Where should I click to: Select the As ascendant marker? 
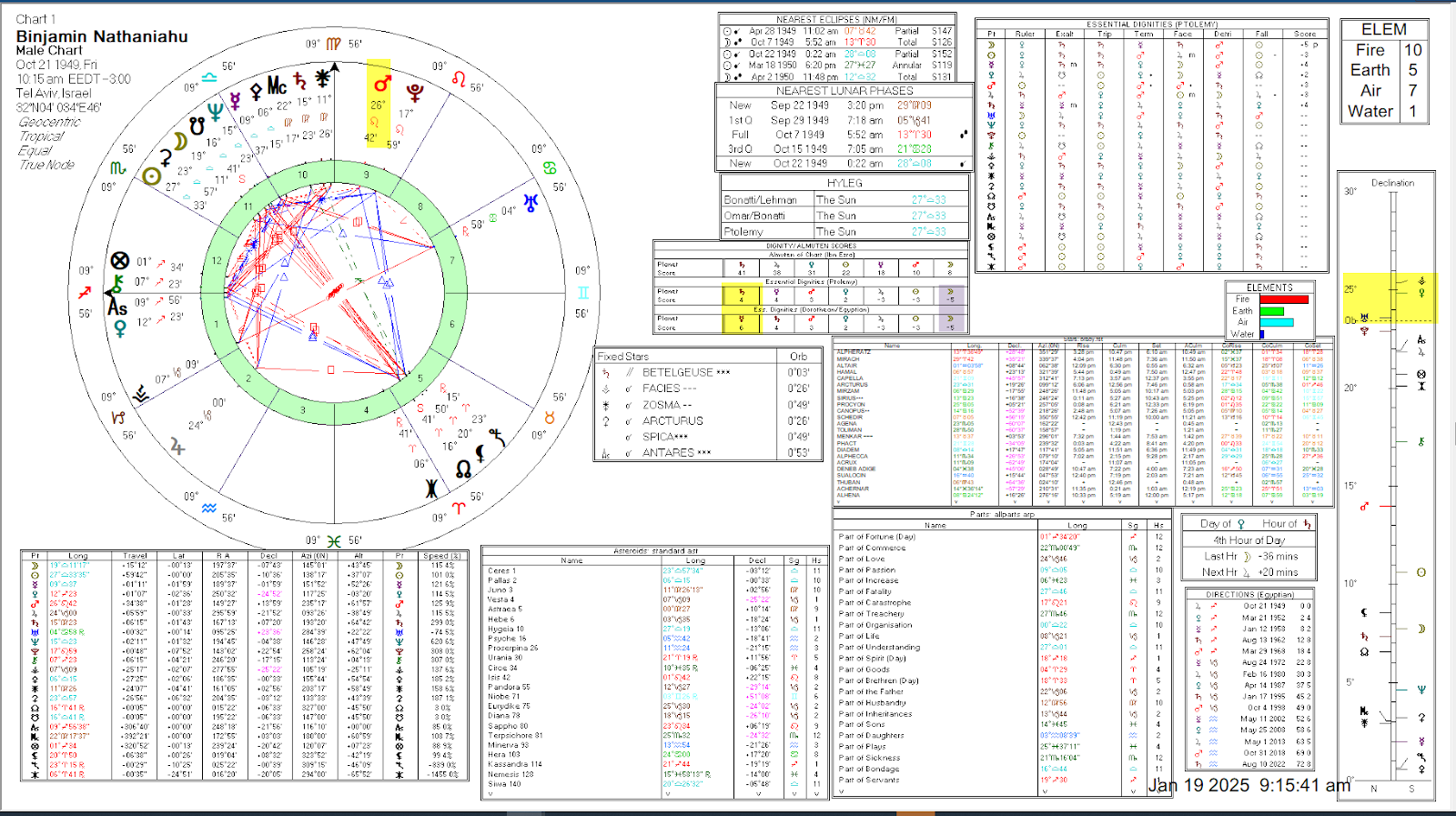(x=117, y=307)
